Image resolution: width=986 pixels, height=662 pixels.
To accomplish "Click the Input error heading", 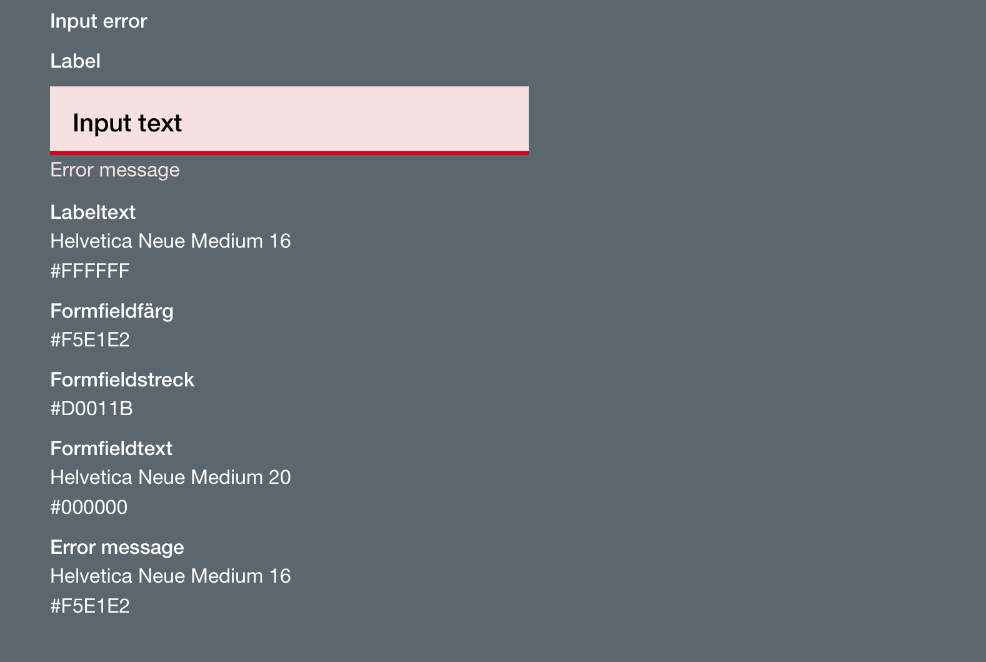I will tap(99, 21).
